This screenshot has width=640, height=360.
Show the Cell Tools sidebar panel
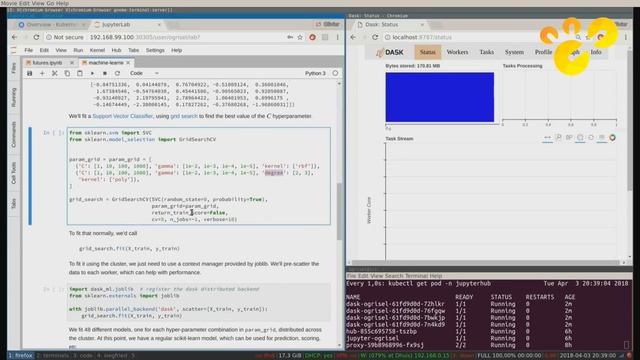pyautogui.click(x=13, y=173)
